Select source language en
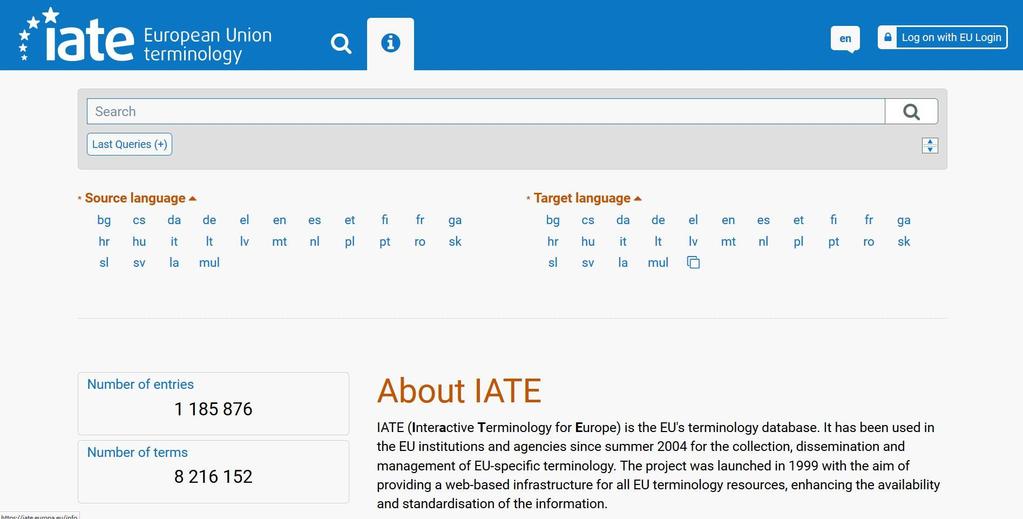The width and height of the screenshot is (1023, 519). [x=279, y=220]
